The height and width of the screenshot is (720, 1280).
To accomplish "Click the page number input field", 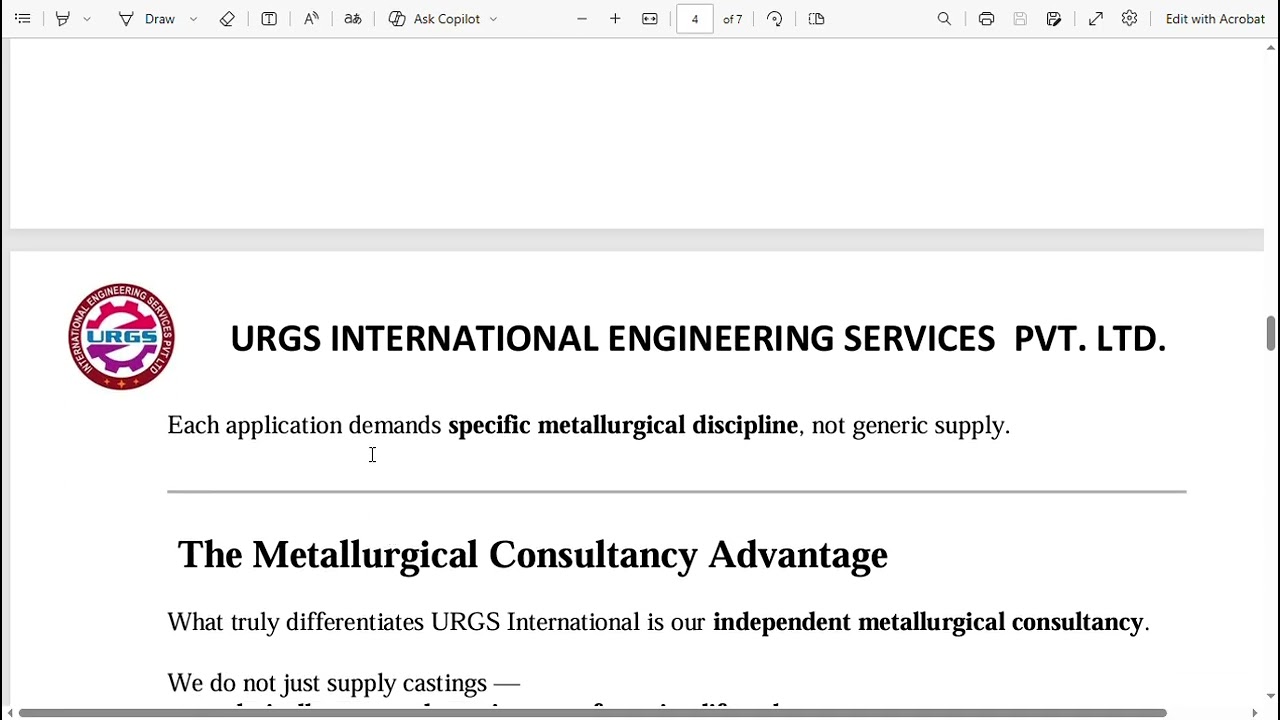I will point(695,19).
